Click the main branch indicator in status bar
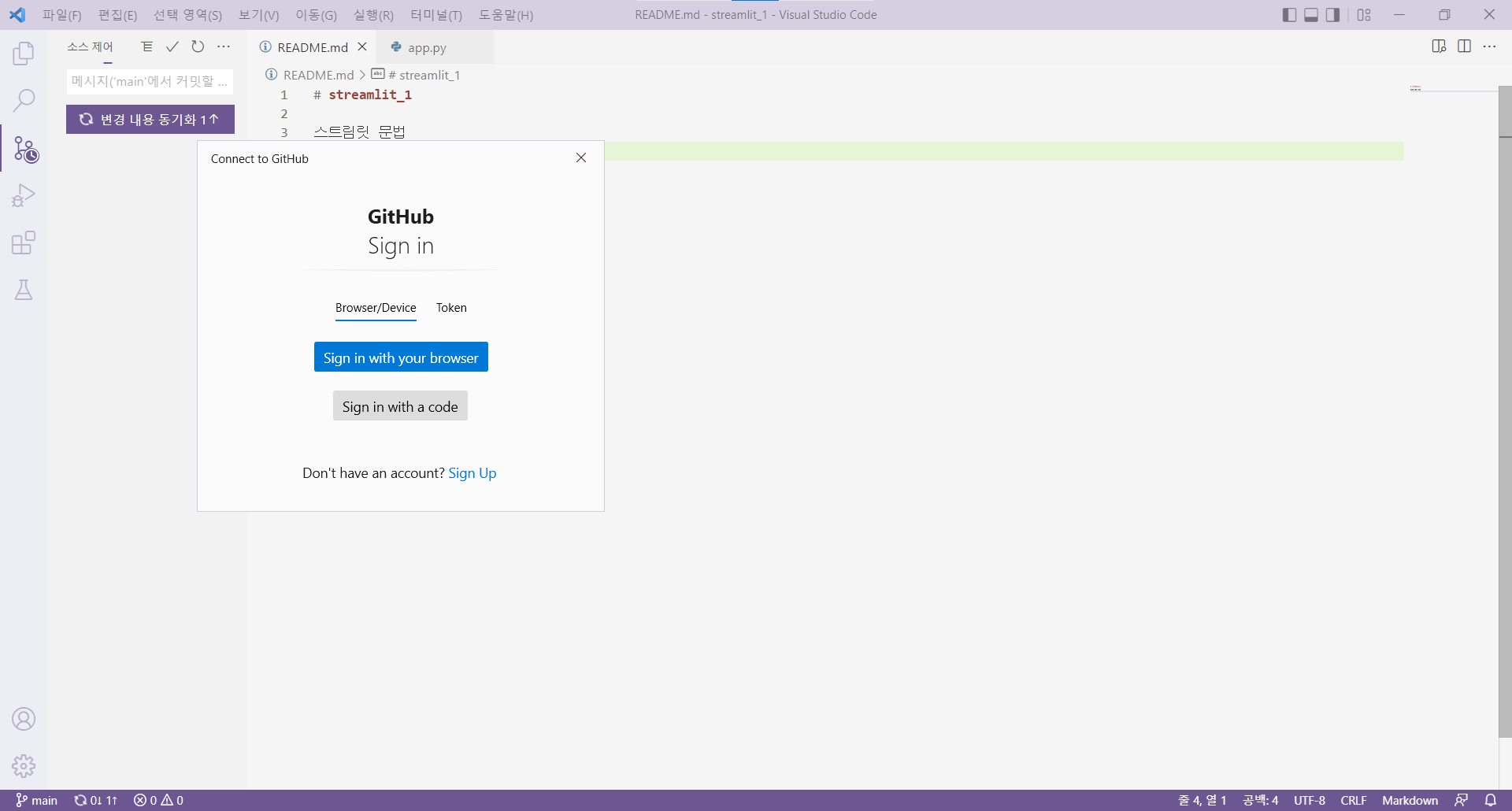Image resolution: width=1512 pixels, height=811 pixels. tap(36, 800)
